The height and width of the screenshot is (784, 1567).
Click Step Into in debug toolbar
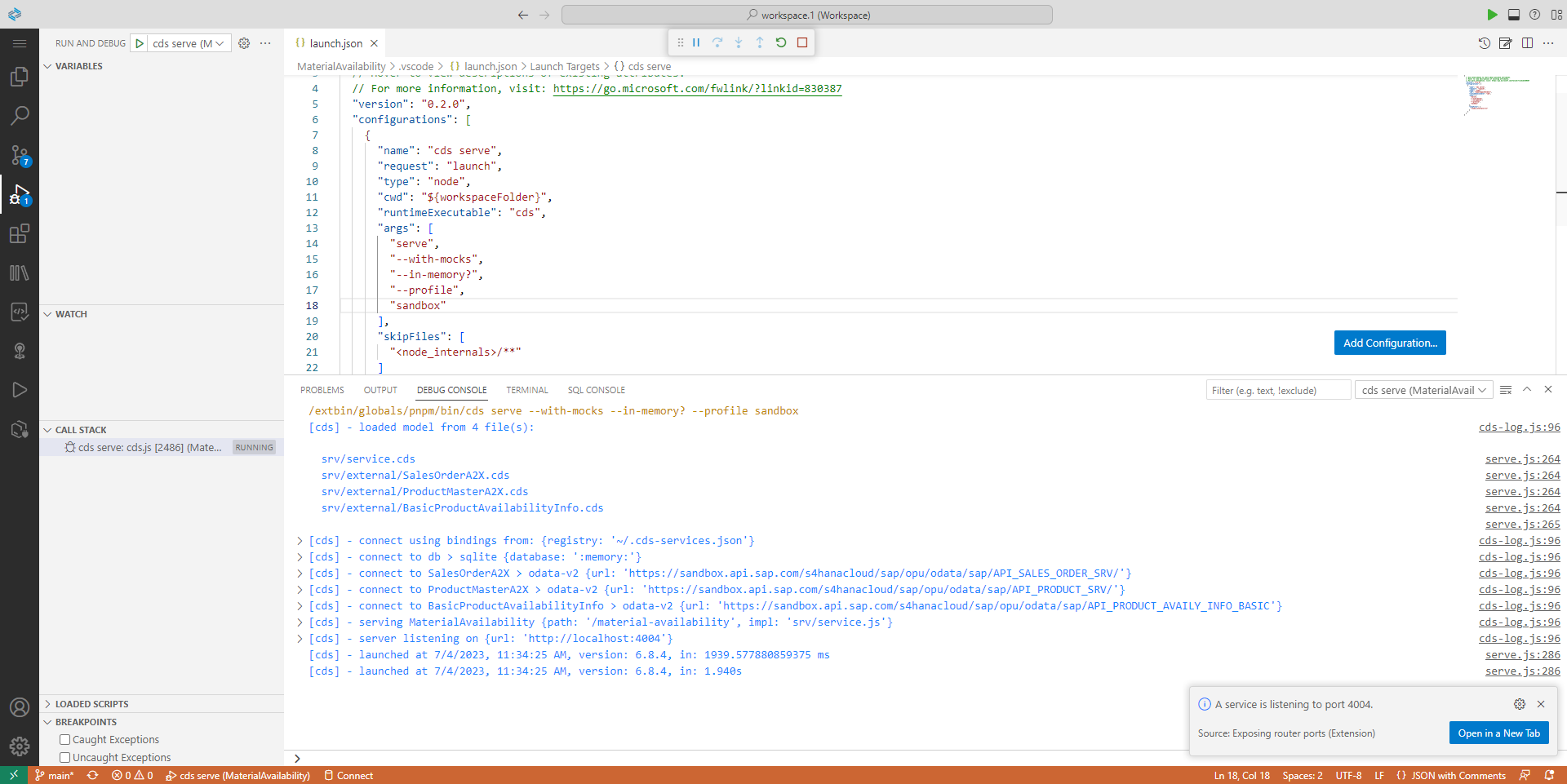(739, 42)
